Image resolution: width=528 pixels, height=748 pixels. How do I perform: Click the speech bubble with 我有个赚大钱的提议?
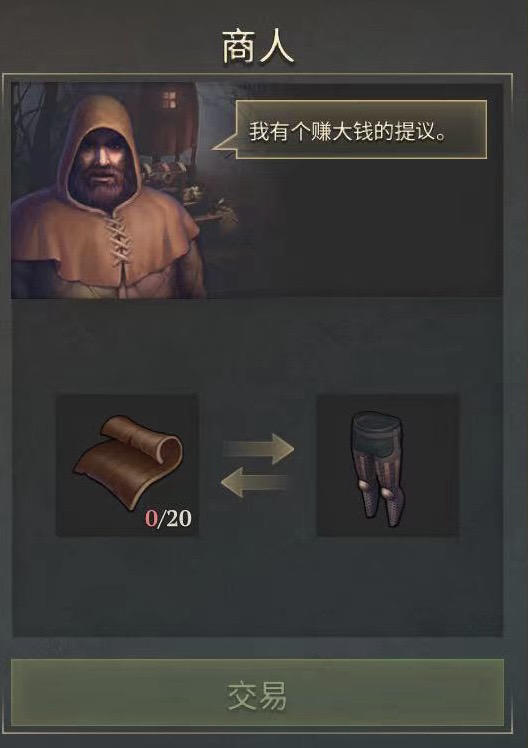[x=361, y=129]
